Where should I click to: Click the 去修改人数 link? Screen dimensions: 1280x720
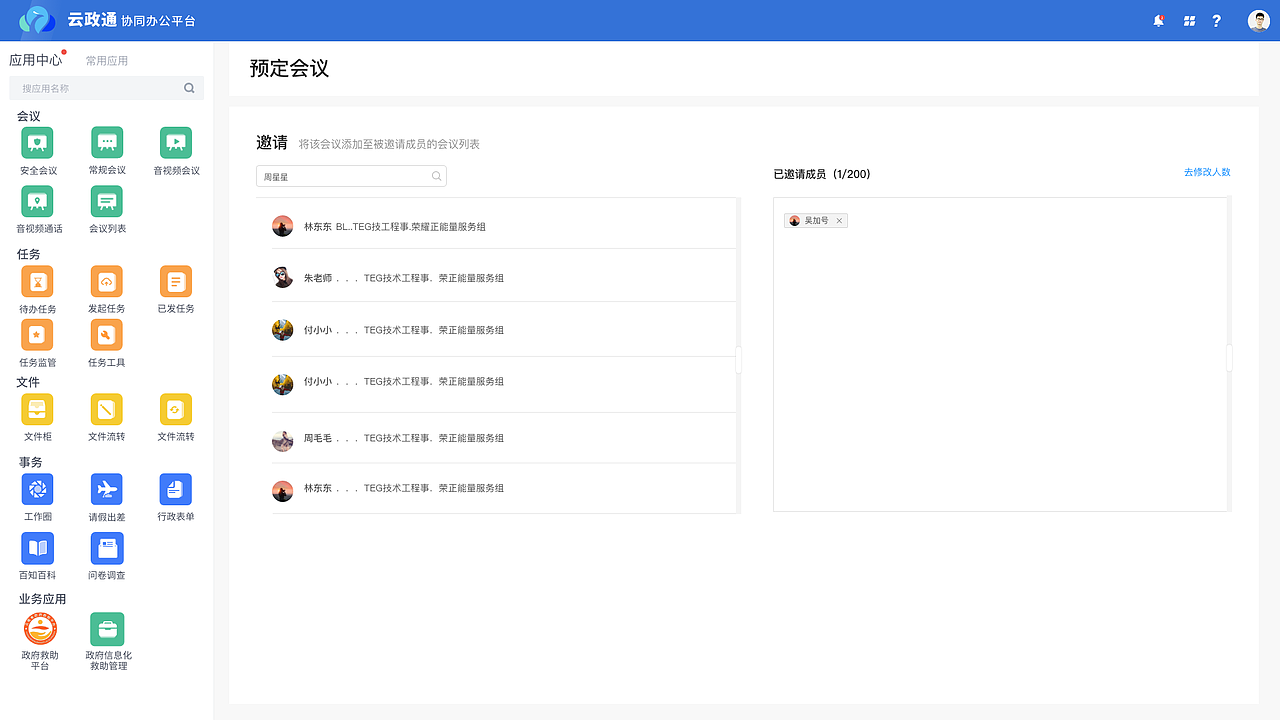click(1207, 172)
